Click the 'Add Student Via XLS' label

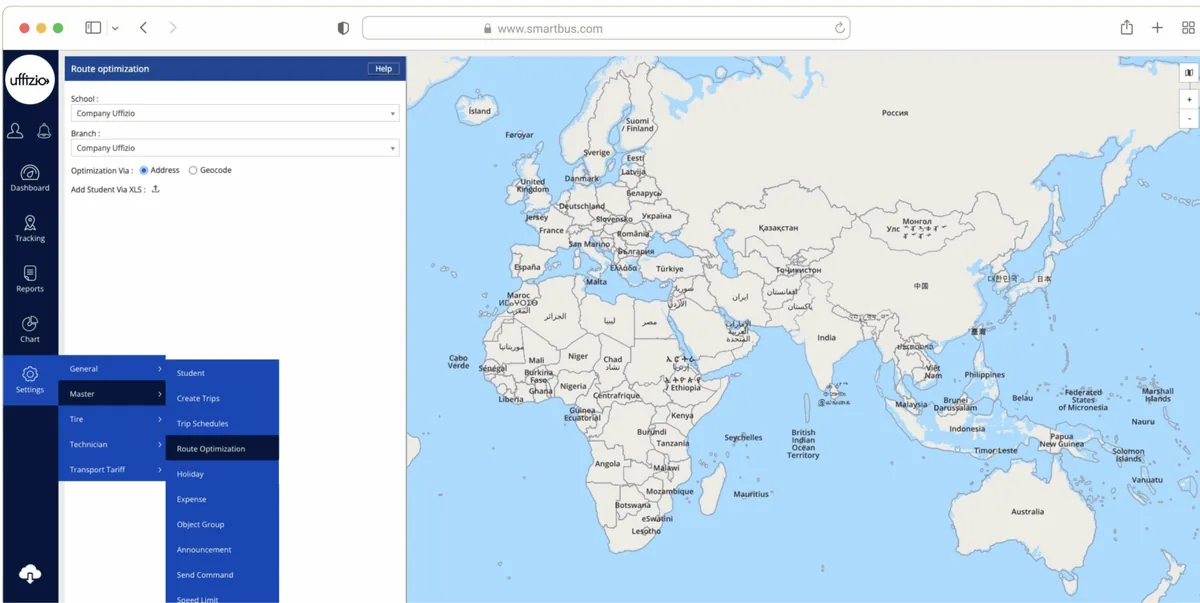coord(108,189)
